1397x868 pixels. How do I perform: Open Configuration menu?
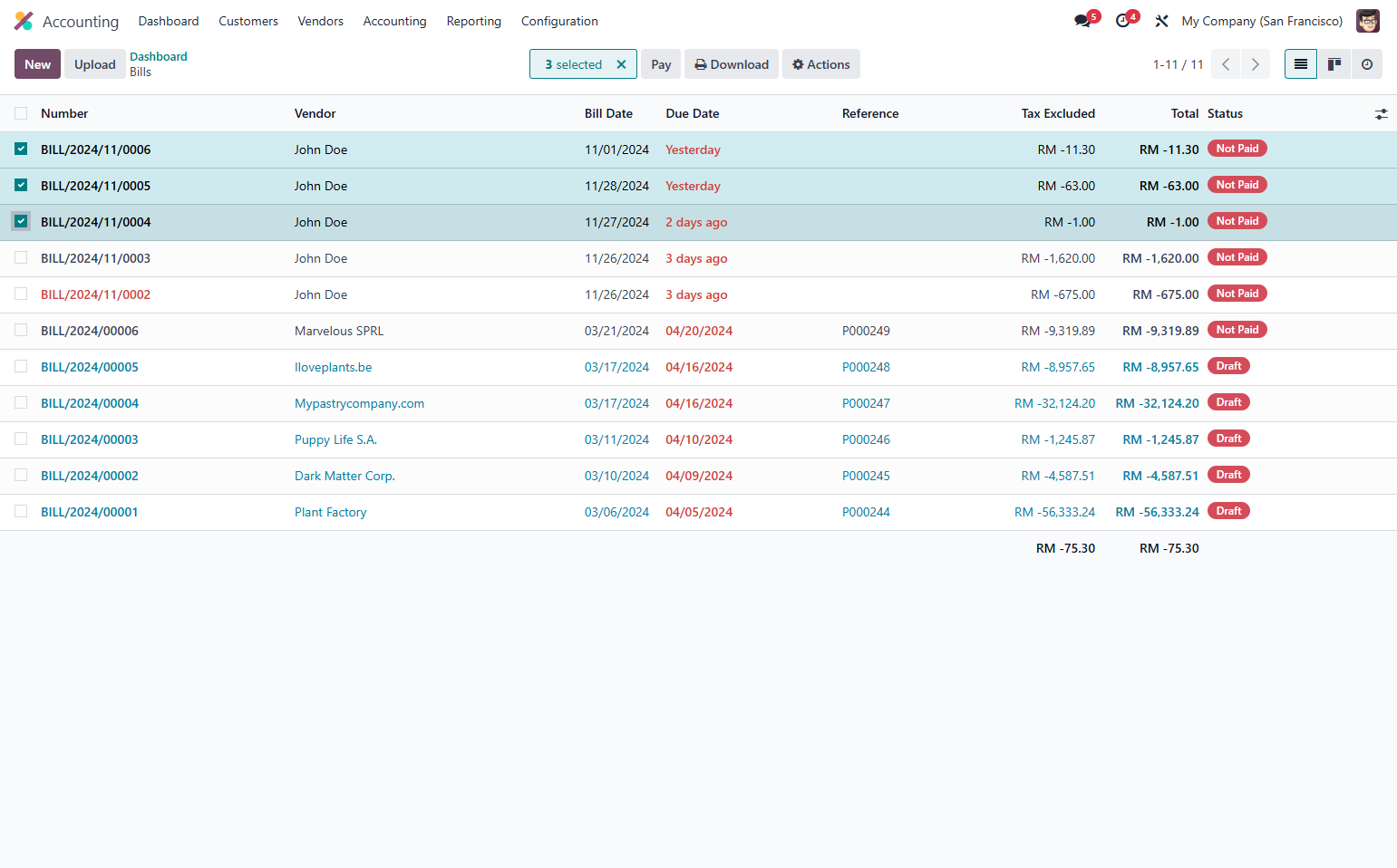(559, 21)
